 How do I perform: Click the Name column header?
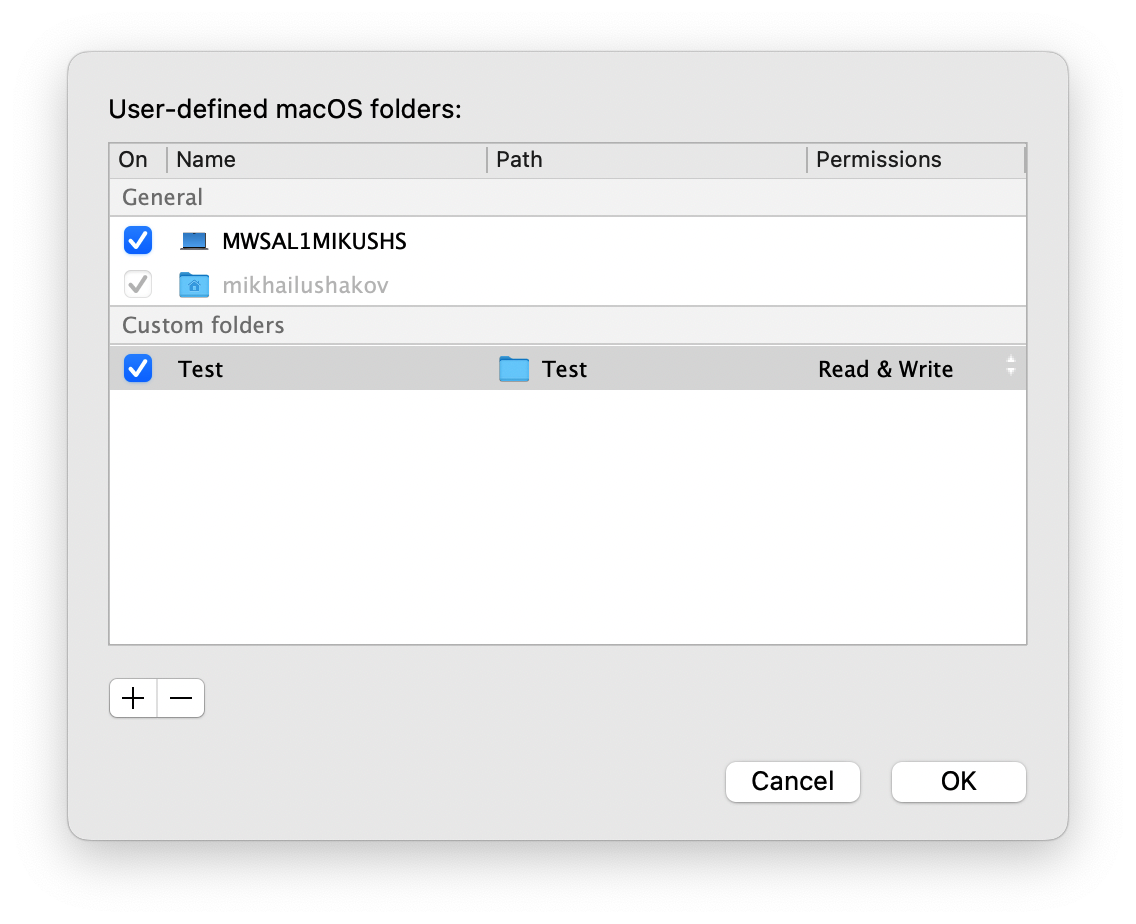pos(206,160)
